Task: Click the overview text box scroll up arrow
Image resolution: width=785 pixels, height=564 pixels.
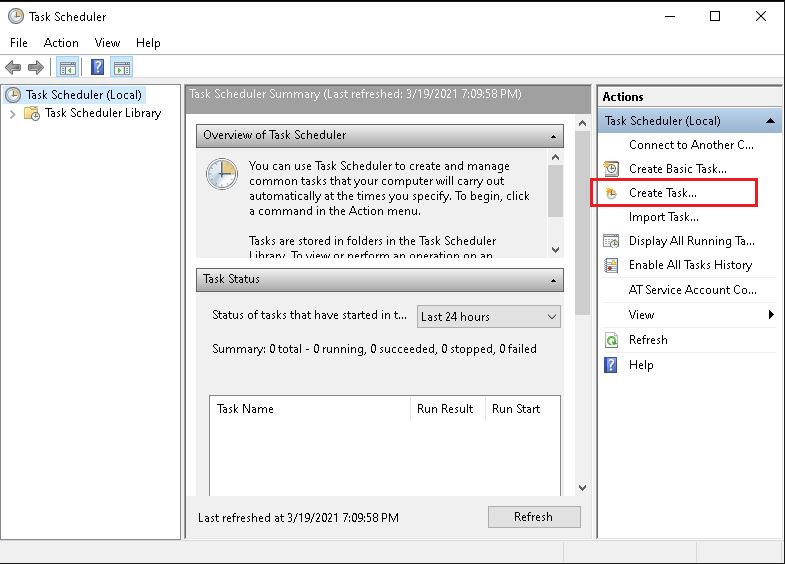Action: point(555,158)
